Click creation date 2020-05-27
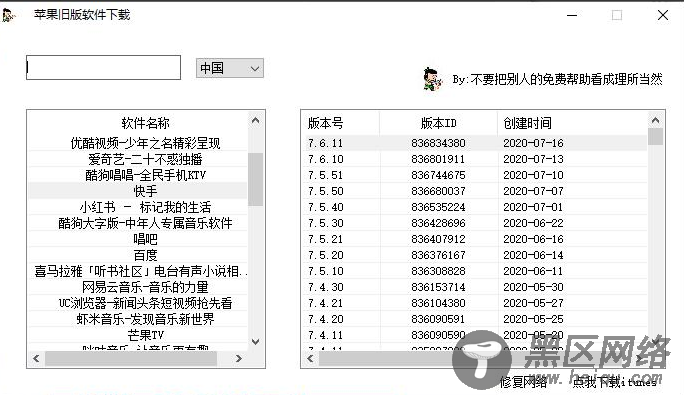684x395 pixels. [533, 303]
